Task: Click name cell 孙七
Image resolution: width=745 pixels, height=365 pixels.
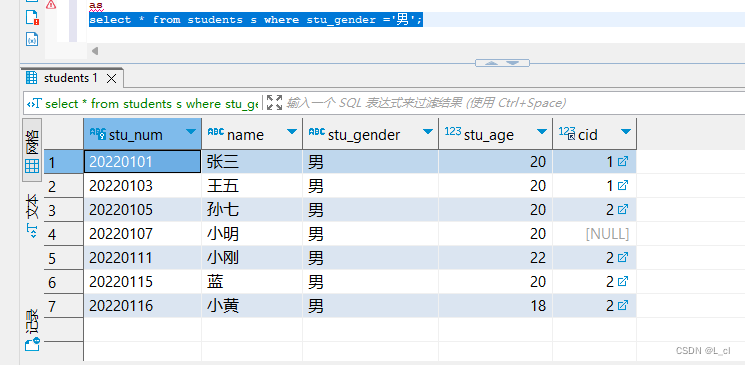Action: coord(252,210)
